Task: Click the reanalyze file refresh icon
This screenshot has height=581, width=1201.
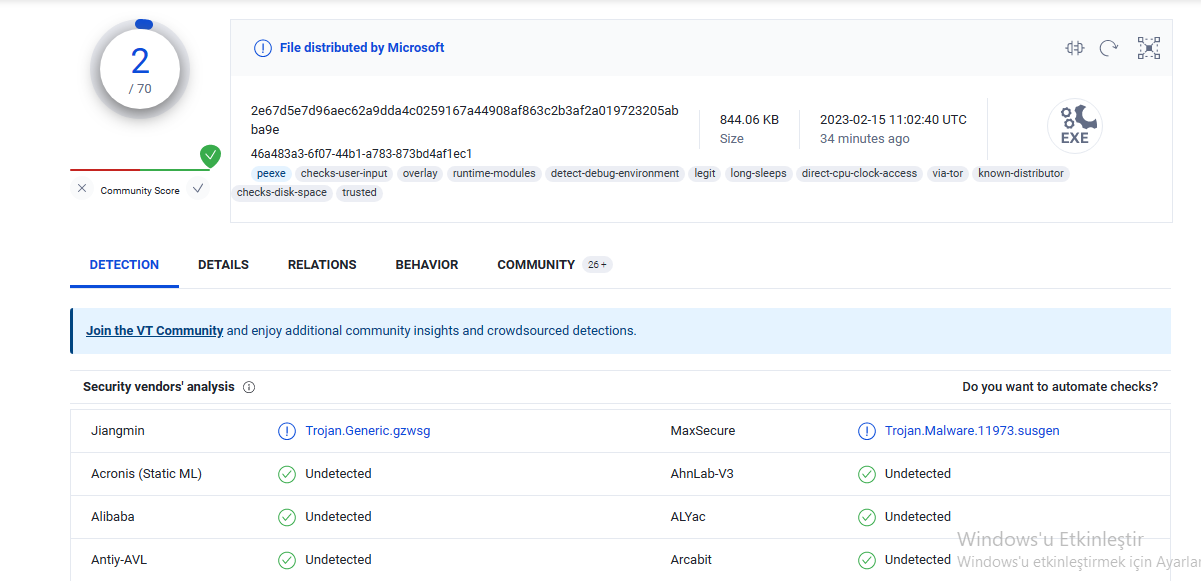Action: click(x=1108, y=48)
